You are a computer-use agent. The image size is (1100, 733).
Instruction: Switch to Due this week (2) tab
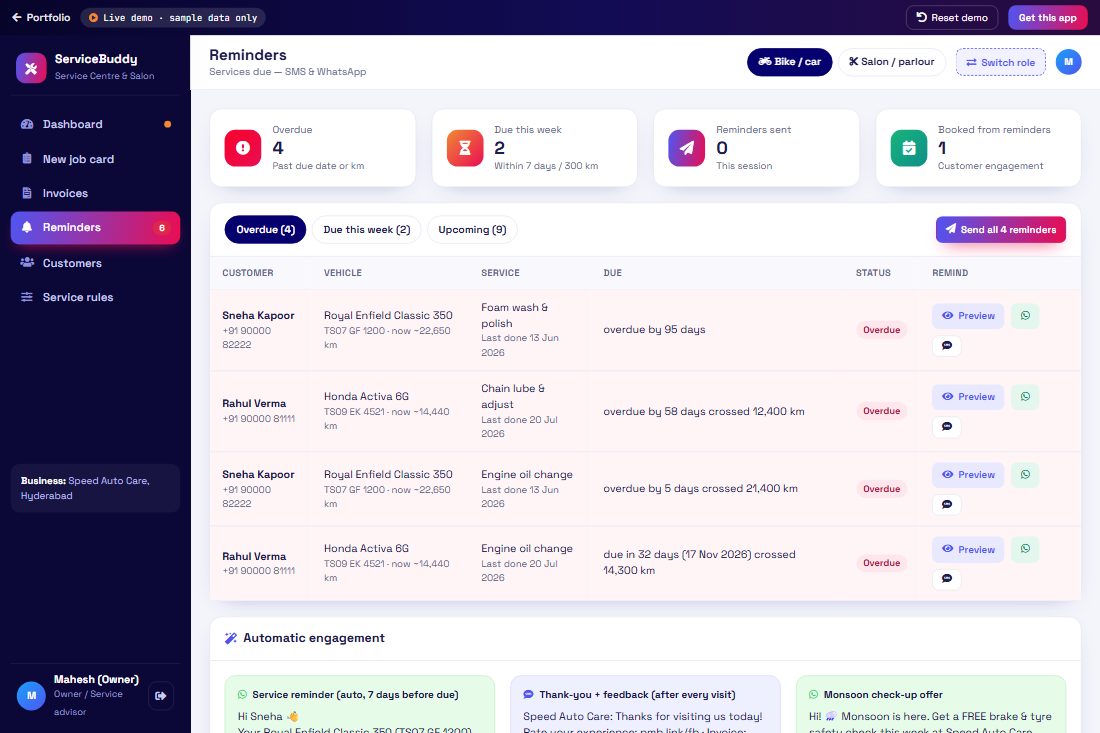(366, 230)
